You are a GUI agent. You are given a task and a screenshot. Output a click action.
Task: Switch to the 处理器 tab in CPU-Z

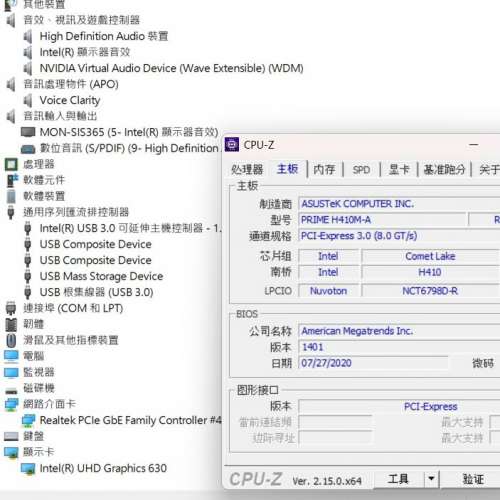point(247,169)
